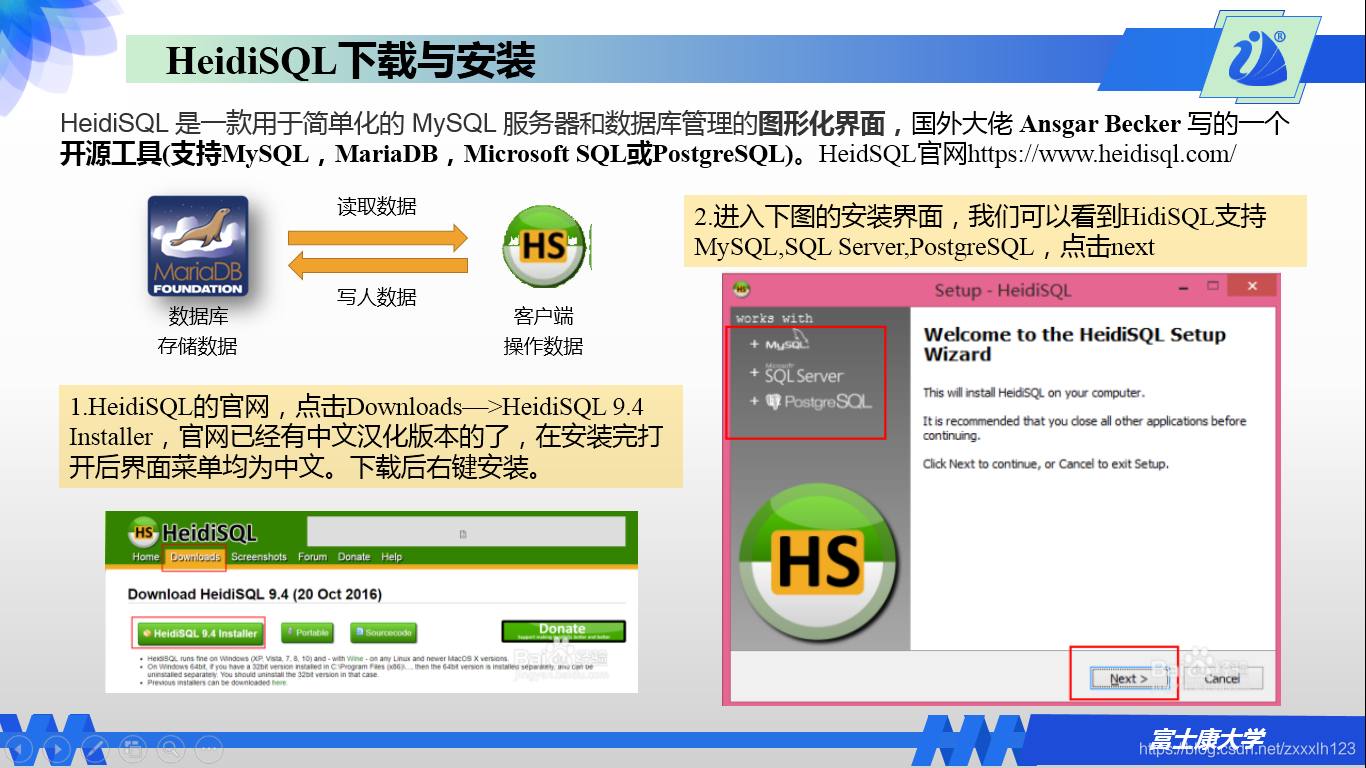
Task: Click the search field on the HeidiSQL website
Action: (466, 531)
